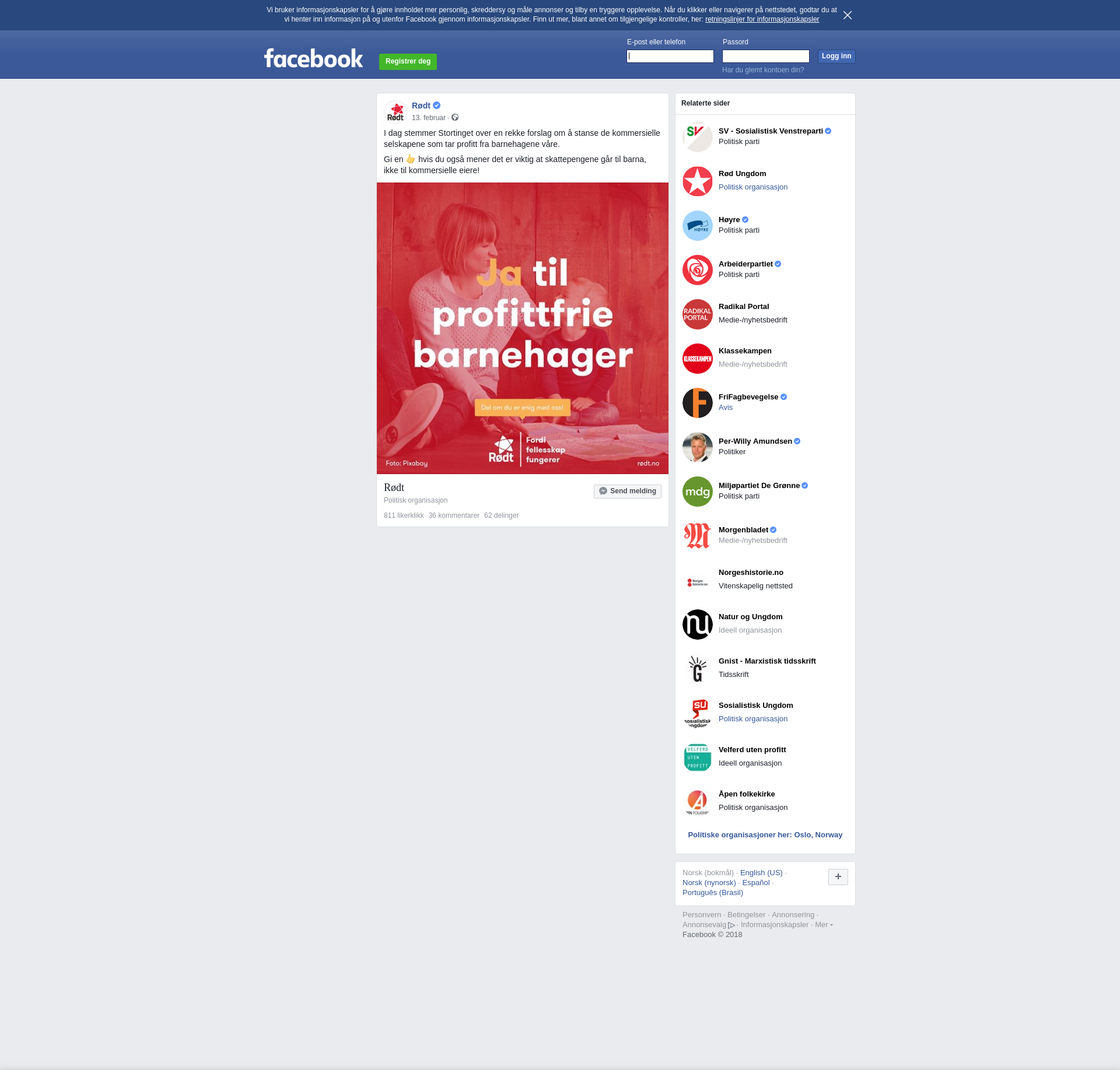Open Sosialistisk Ungdom SU logo
This screenshot has height=1070, width=1120.
[x=698, y=713]
